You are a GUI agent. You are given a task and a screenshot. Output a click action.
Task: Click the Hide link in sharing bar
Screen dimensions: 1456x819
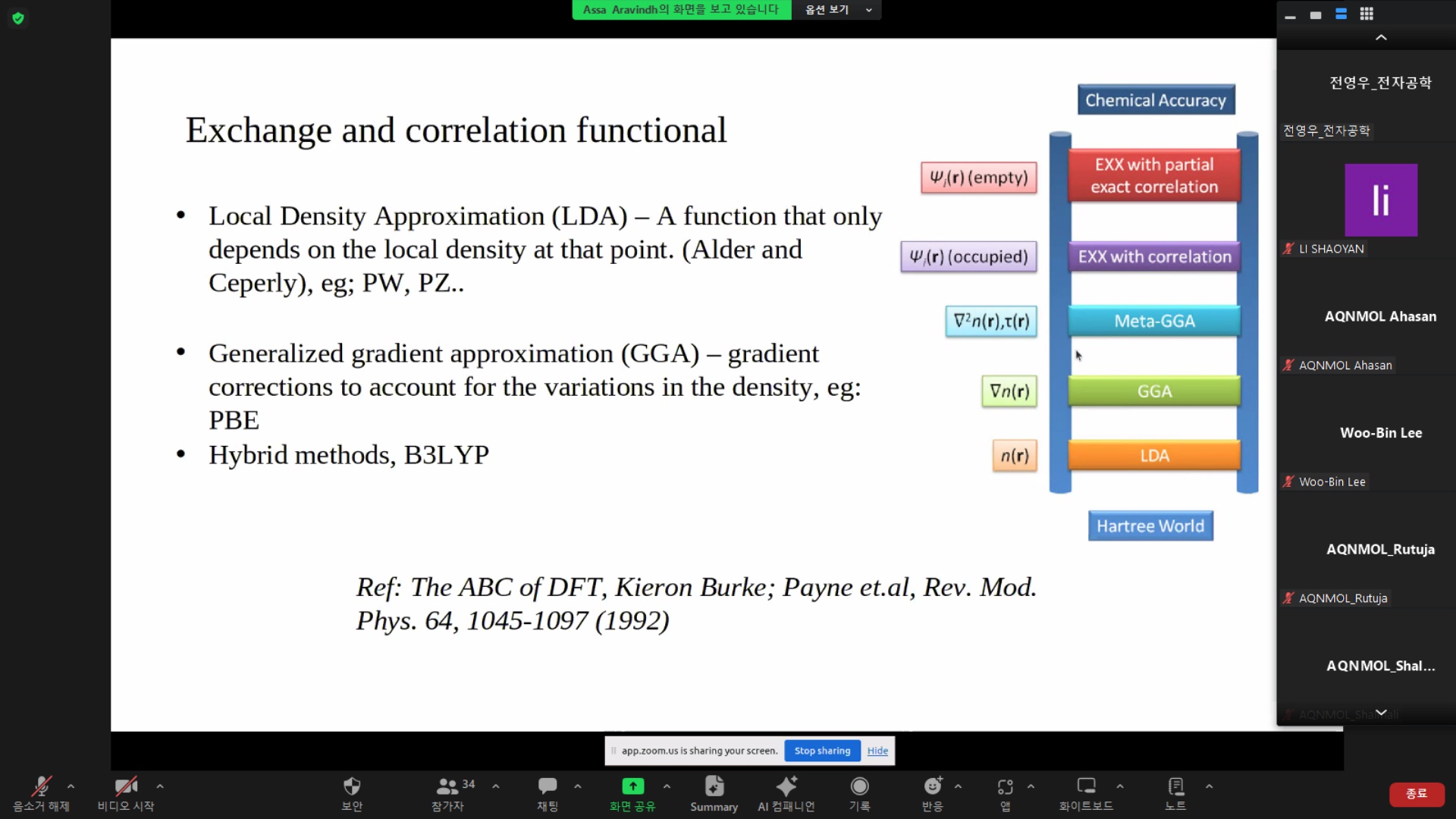[x=877, y=751]
